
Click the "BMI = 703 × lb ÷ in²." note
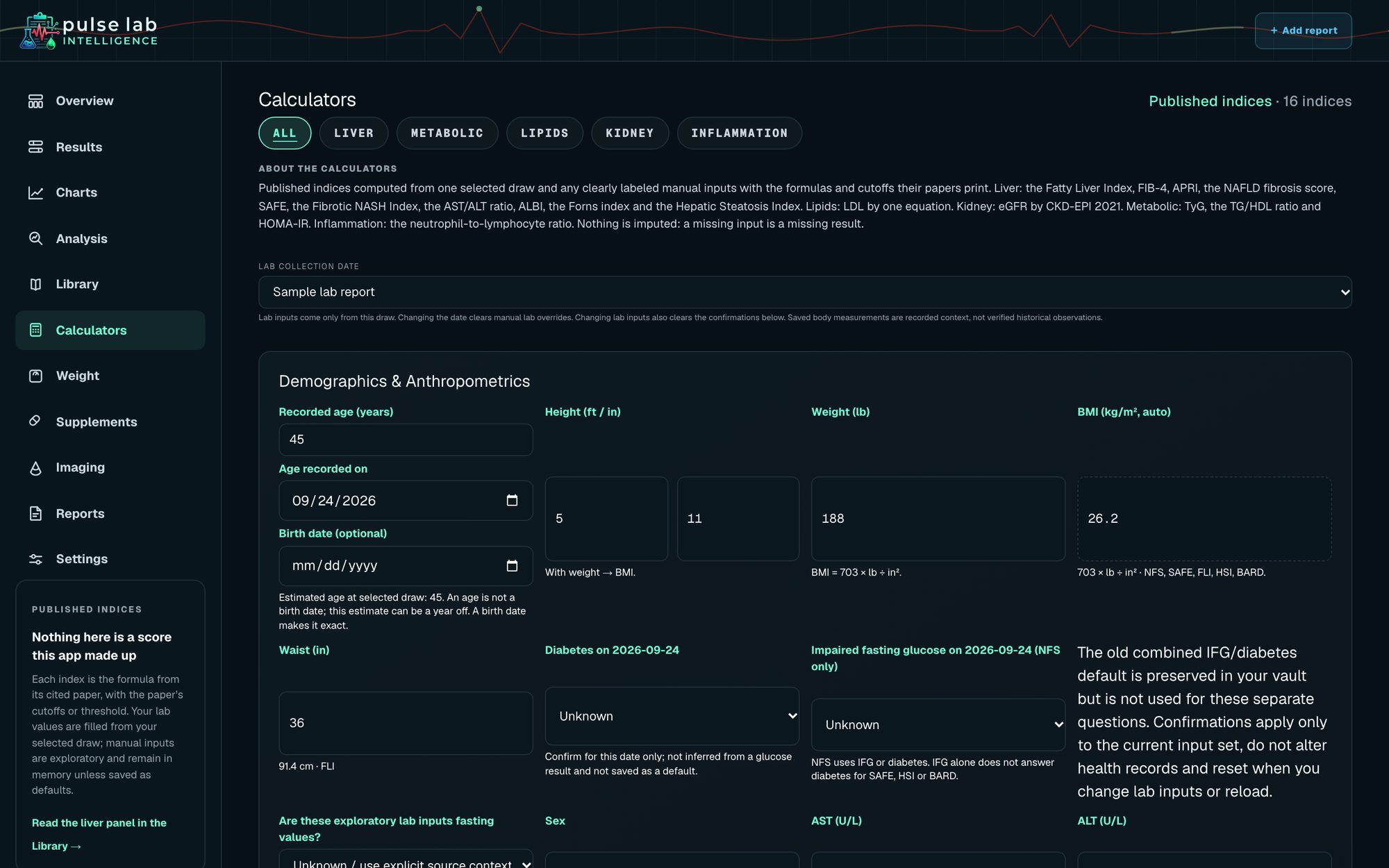point(856,572)
